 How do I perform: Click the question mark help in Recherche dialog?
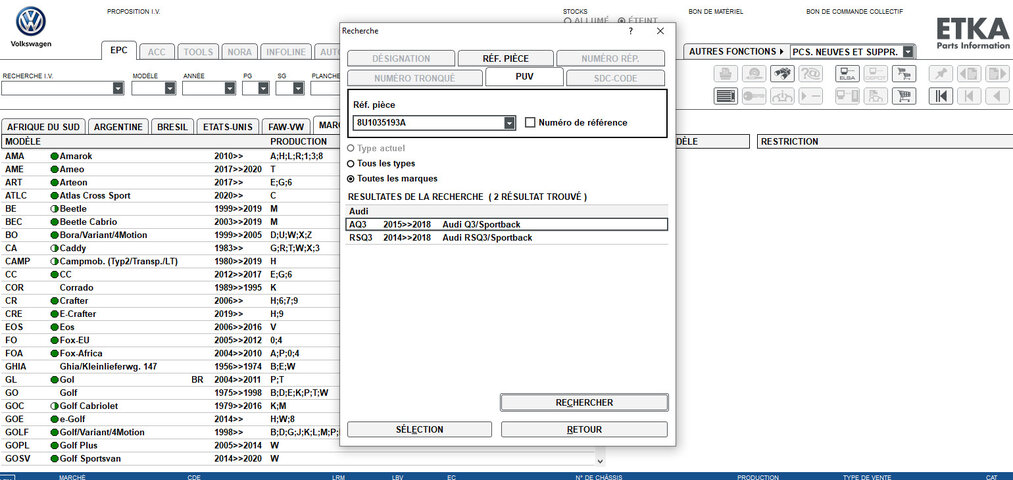pos(631,31)
